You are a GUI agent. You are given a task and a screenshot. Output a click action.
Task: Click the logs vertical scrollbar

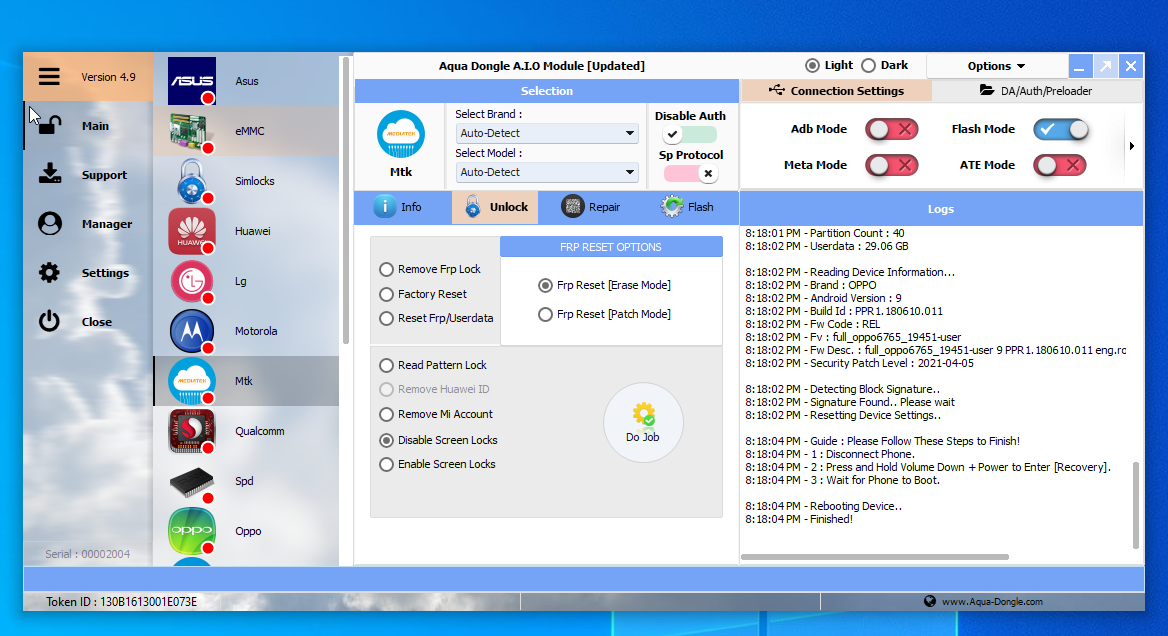1136,505
